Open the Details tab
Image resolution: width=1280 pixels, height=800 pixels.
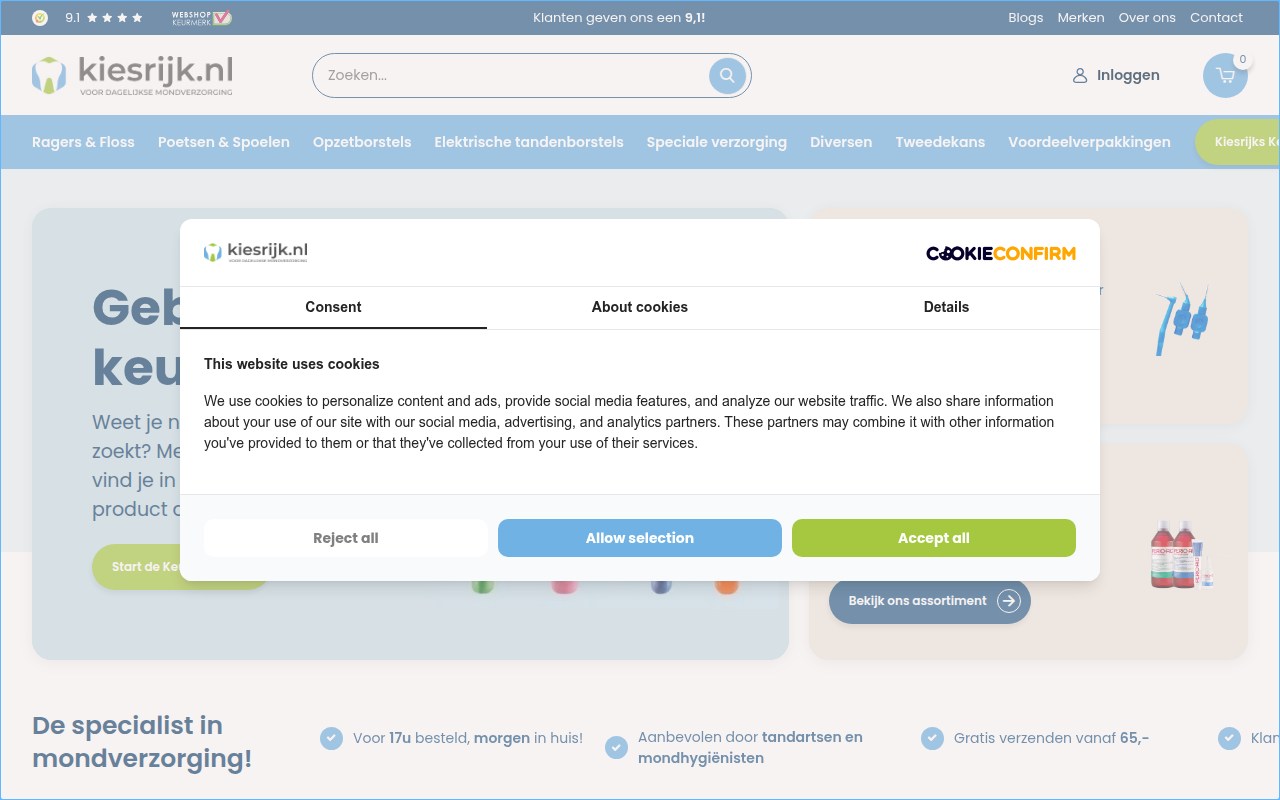tap(946, 308)
